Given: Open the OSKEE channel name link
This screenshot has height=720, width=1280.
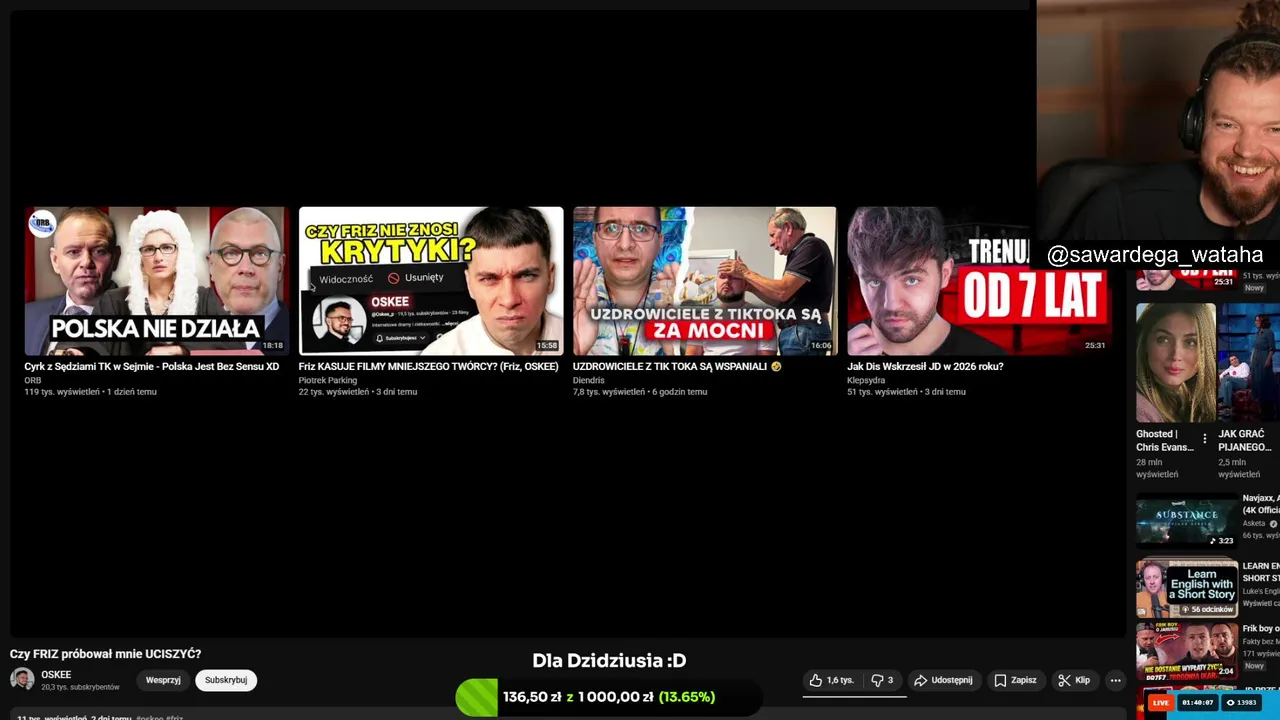Looking at the screenshot, I should tap(56, 675).
